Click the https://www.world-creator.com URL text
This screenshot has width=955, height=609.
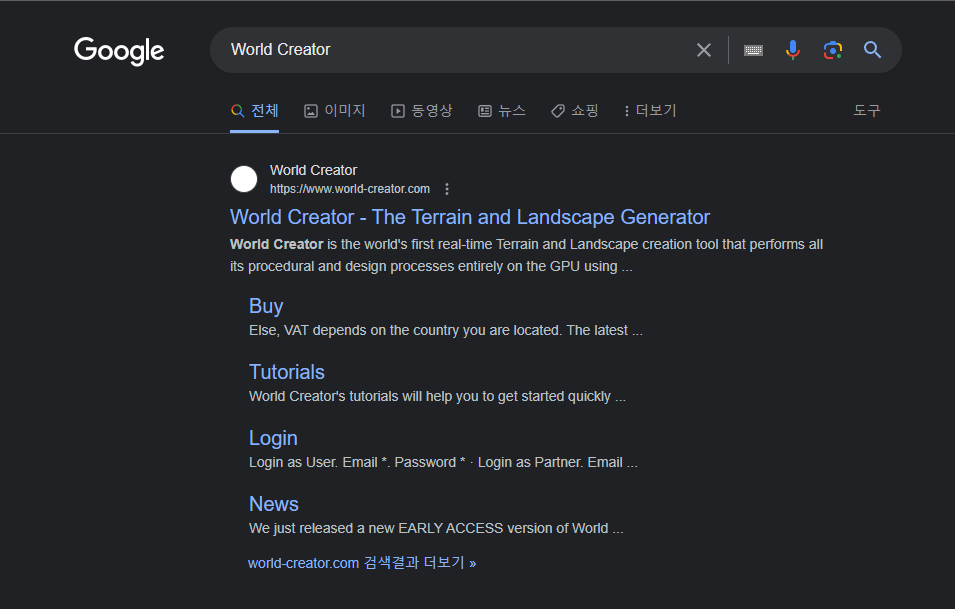point(350,189)
